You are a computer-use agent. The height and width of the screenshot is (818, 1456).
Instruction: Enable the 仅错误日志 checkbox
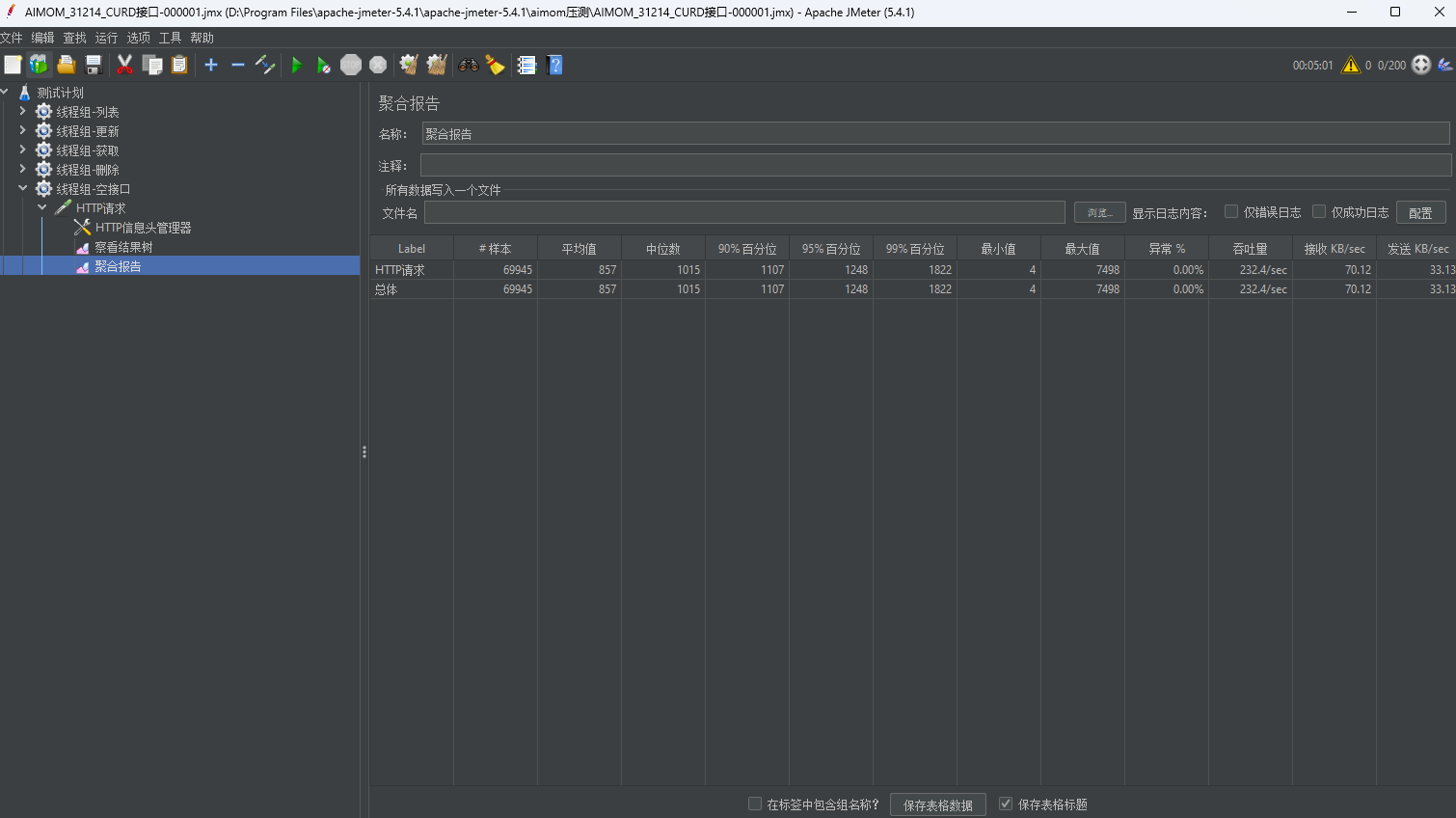pyautogui.click(x=1231, y=211)
